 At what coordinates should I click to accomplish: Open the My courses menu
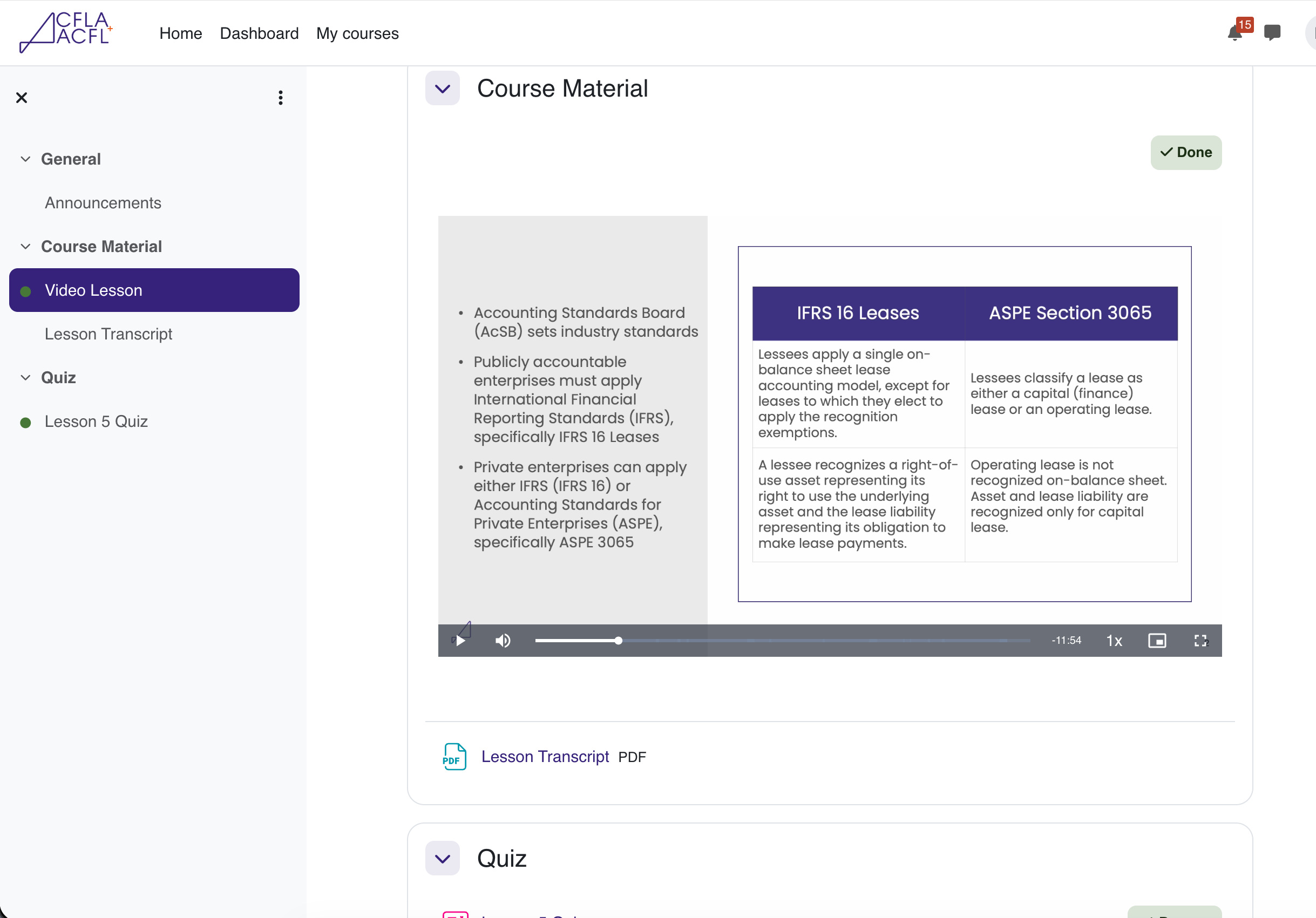click(357, 33)
